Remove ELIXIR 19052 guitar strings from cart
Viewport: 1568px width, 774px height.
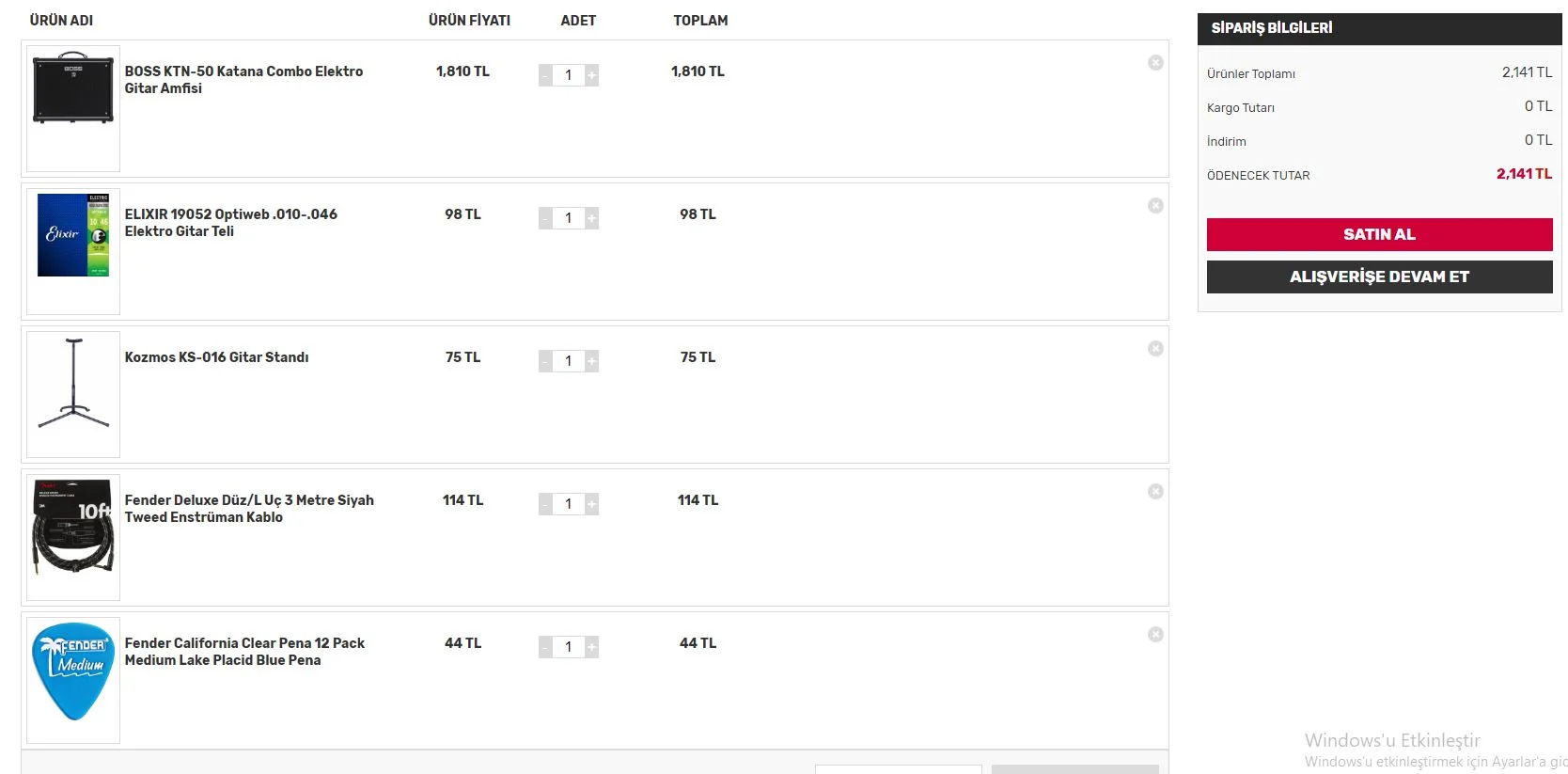pos(1155,206)
